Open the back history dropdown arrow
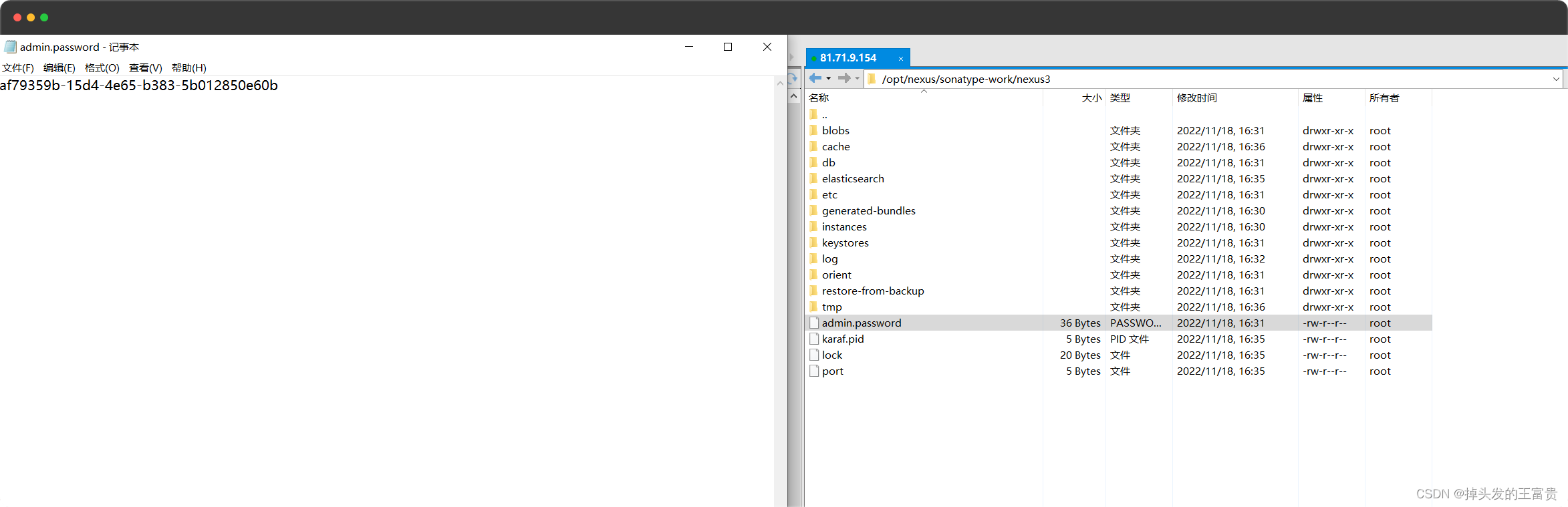The image size is (1568, 507). (x=829, y=79)
